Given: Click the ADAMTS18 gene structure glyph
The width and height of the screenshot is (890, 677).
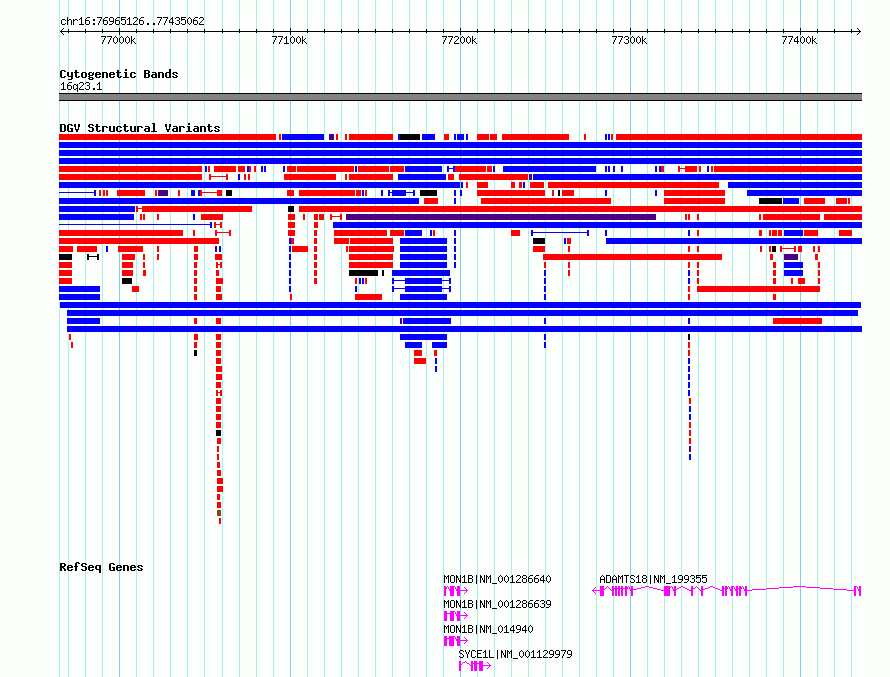Looking at the screenshot, I should 727,591.
